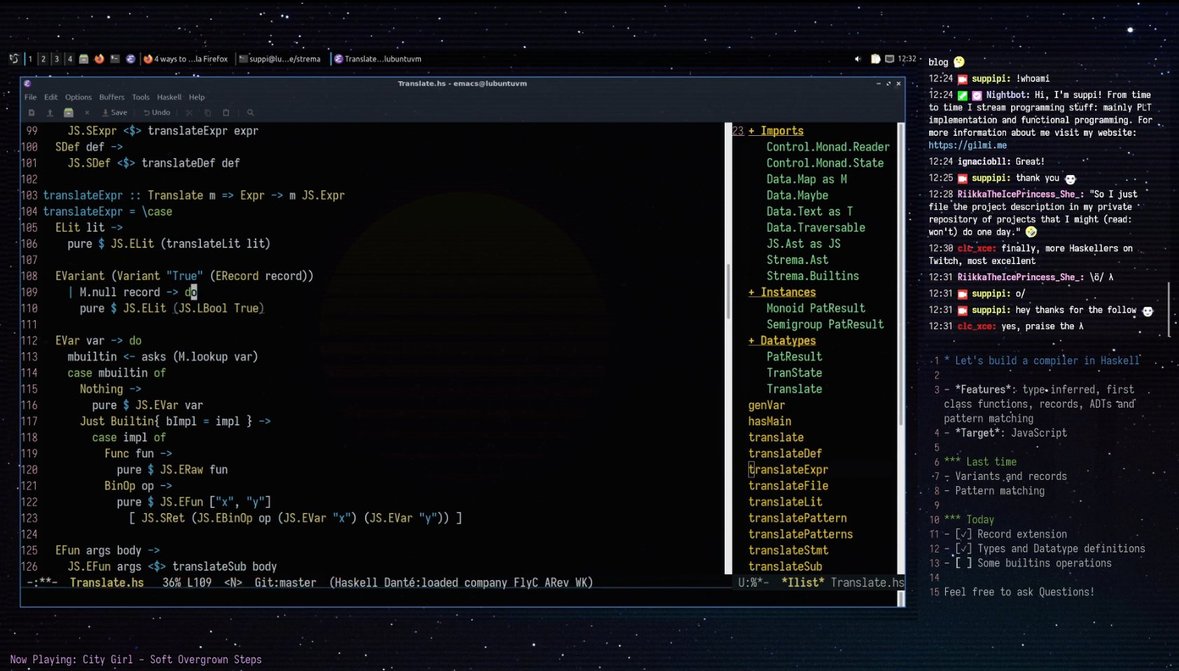
Task: Jump to translatePattern in the Ilist
Action: point(797,518)
